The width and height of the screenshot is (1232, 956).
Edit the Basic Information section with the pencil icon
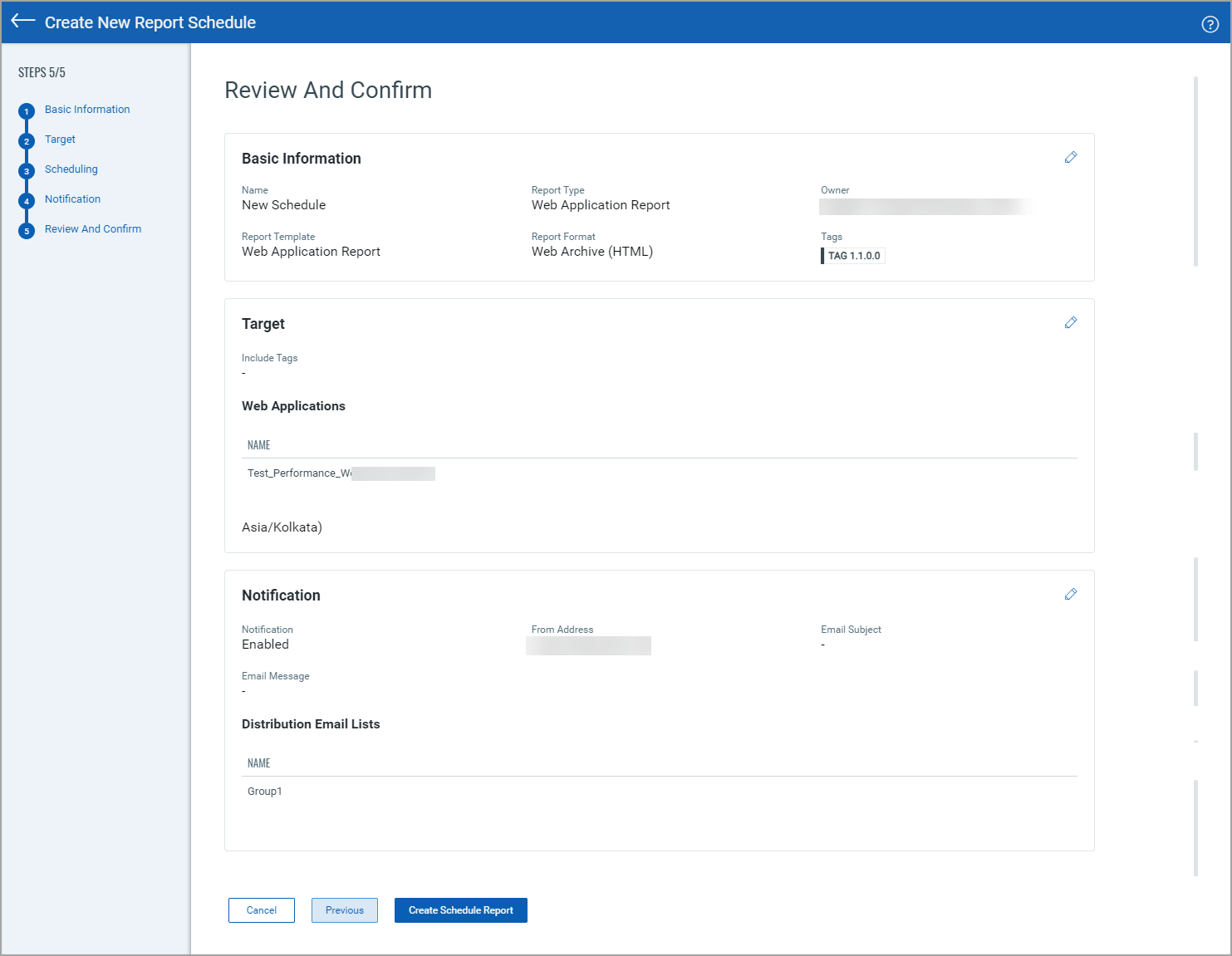pyautogui.click(x=1071, y=157)
